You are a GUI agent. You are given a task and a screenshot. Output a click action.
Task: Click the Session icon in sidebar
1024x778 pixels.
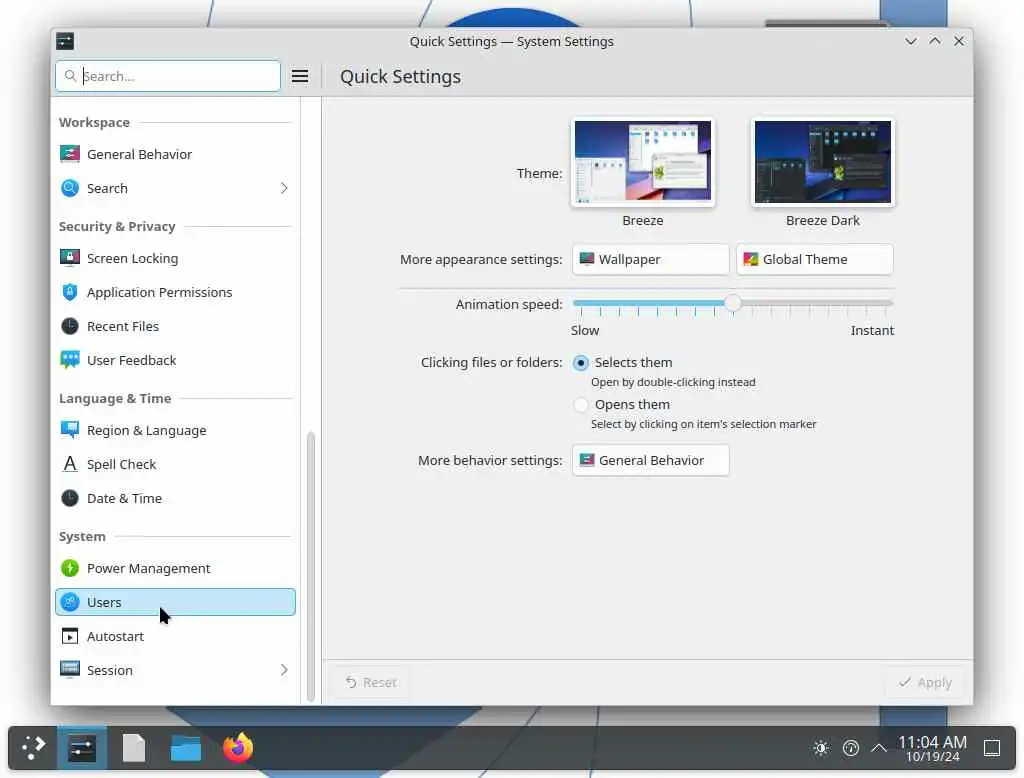pos(70,670)
